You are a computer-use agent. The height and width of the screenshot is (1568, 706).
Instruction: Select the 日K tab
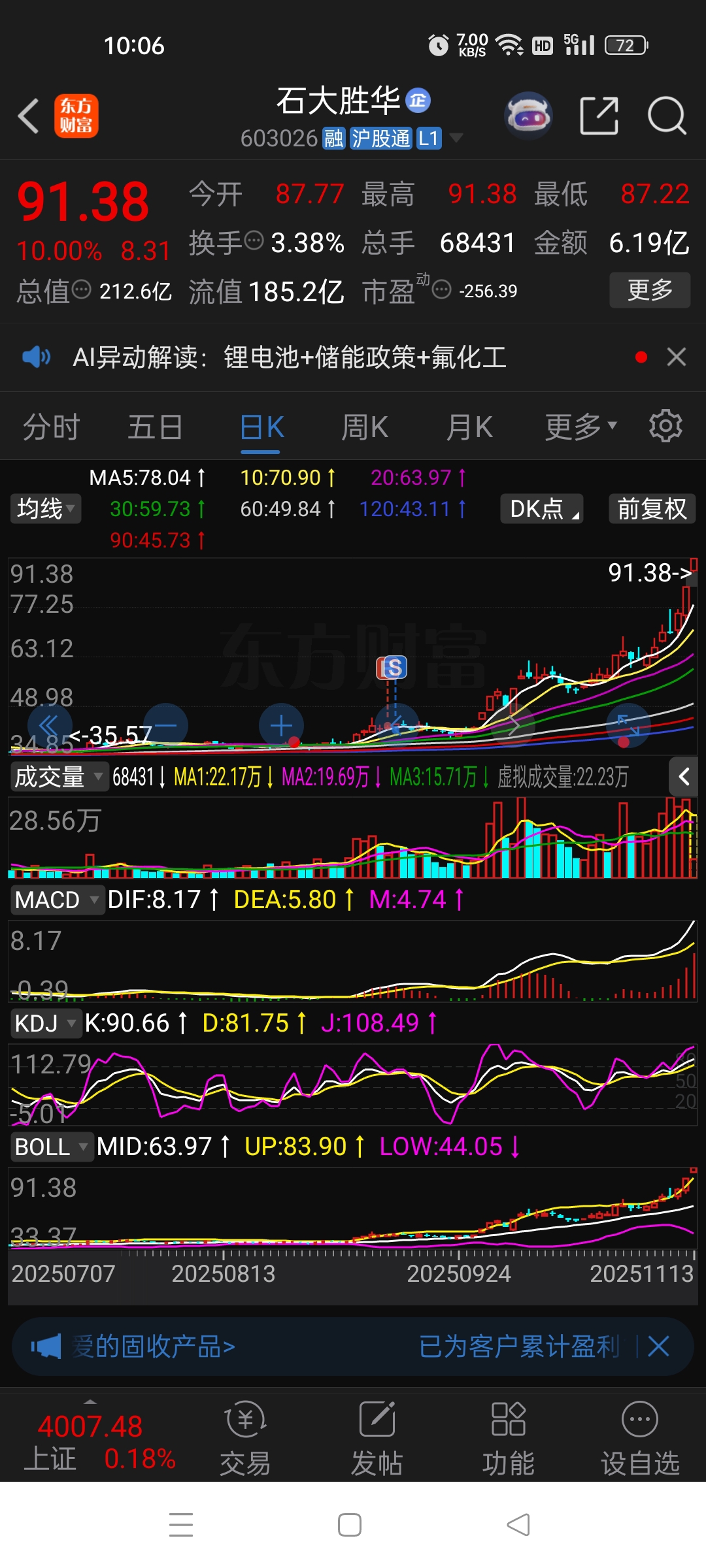click(261, 427)
